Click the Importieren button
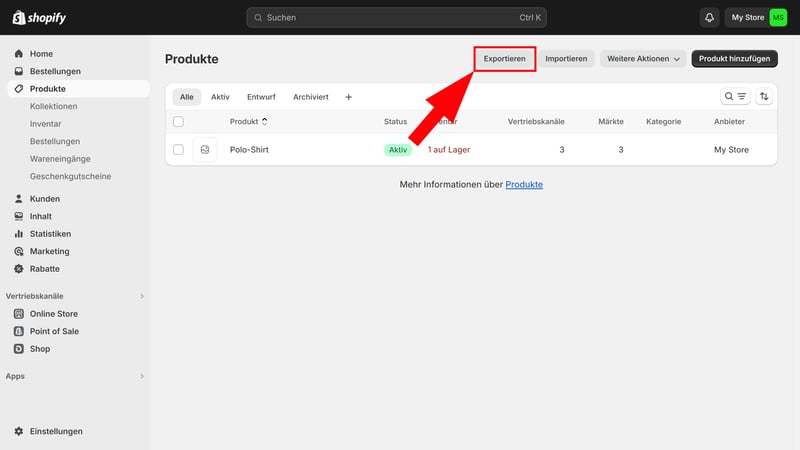This screenshot has height=450, width=800. coord(566,59)
